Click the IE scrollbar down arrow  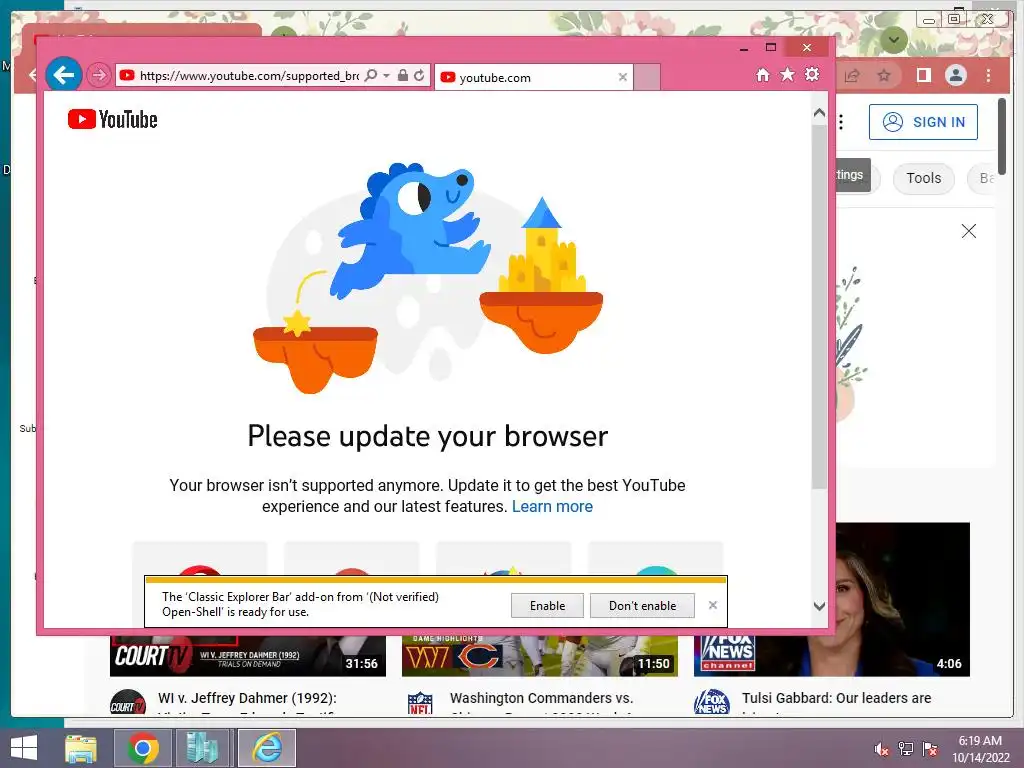819,607
